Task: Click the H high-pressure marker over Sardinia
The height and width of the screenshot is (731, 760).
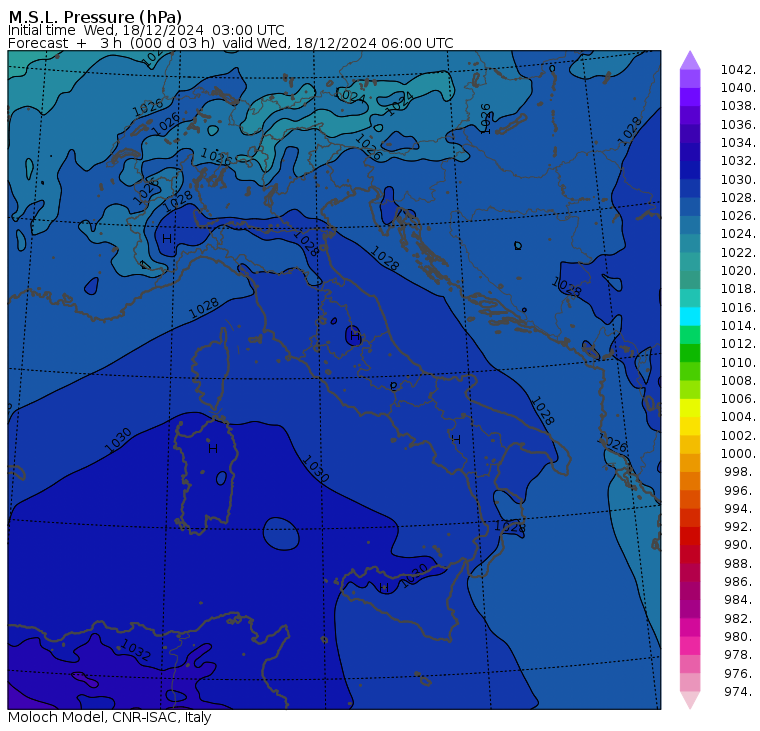Action: pos(213,449)
